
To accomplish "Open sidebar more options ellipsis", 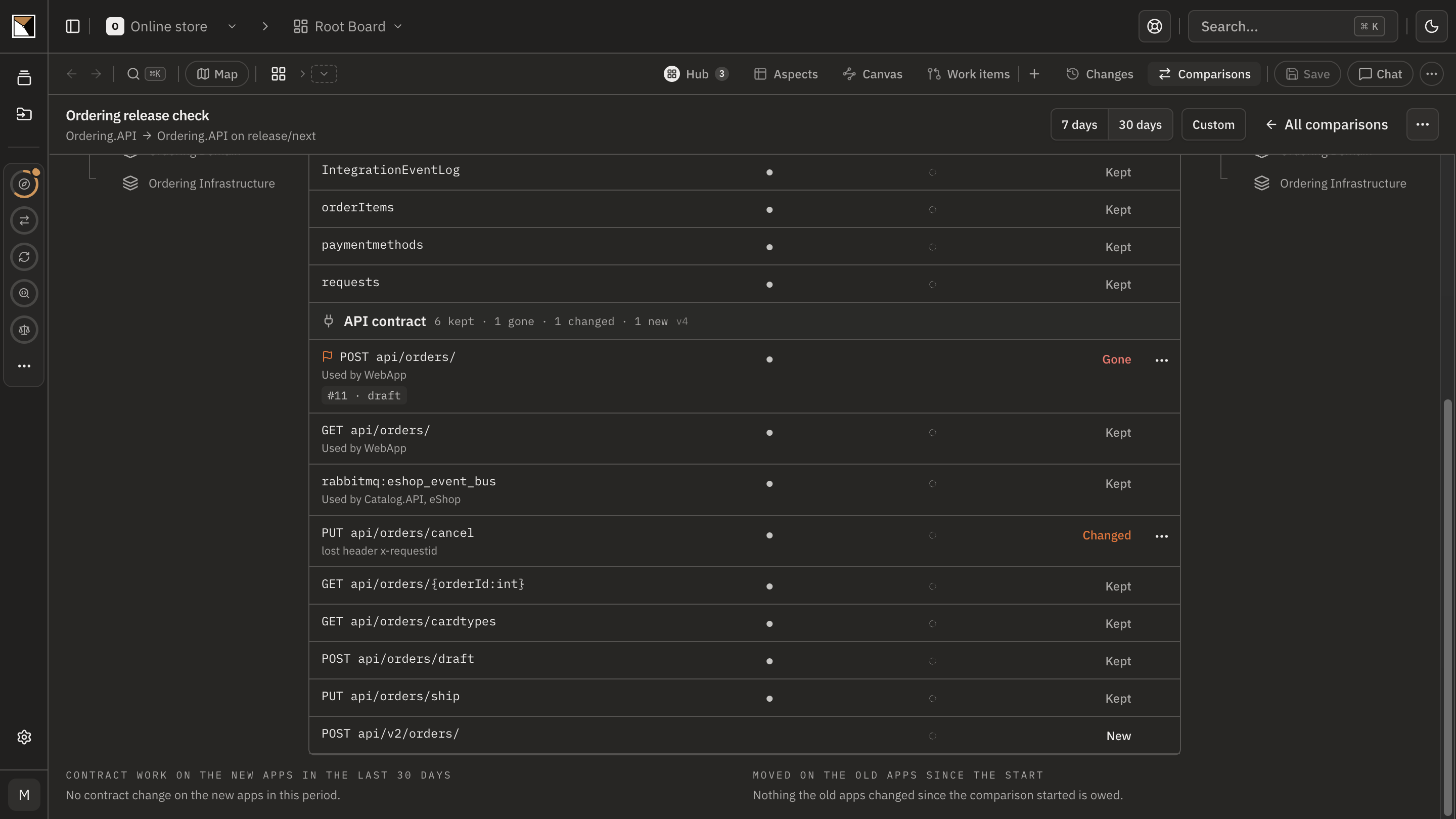I will click(24, 366).
